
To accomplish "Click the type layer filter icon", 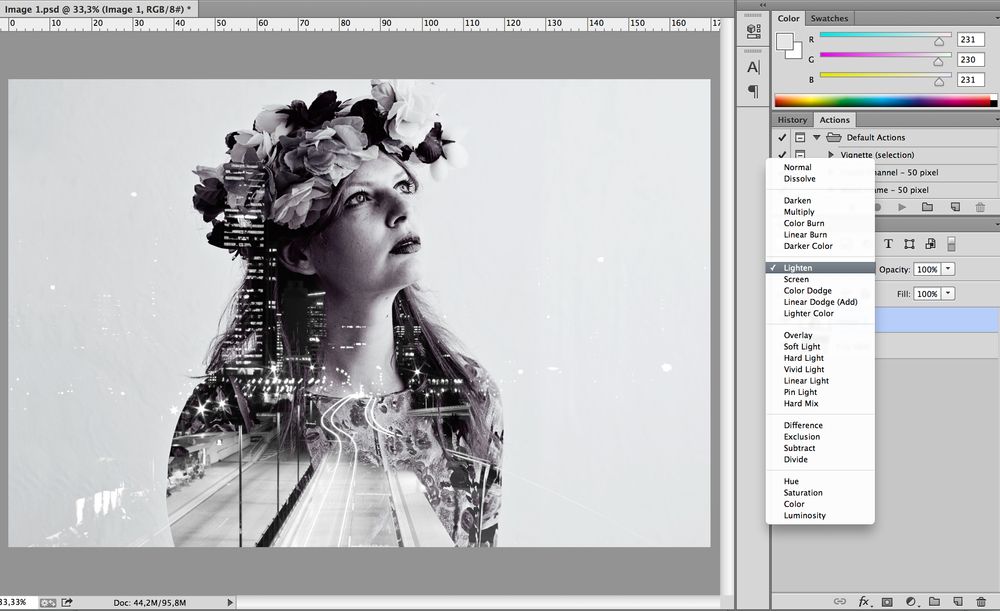I will [888, 244].
